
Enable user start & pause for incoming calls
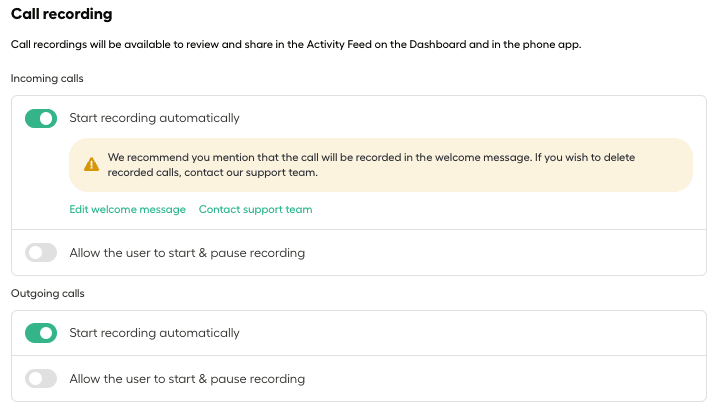[x=41, y=253]
